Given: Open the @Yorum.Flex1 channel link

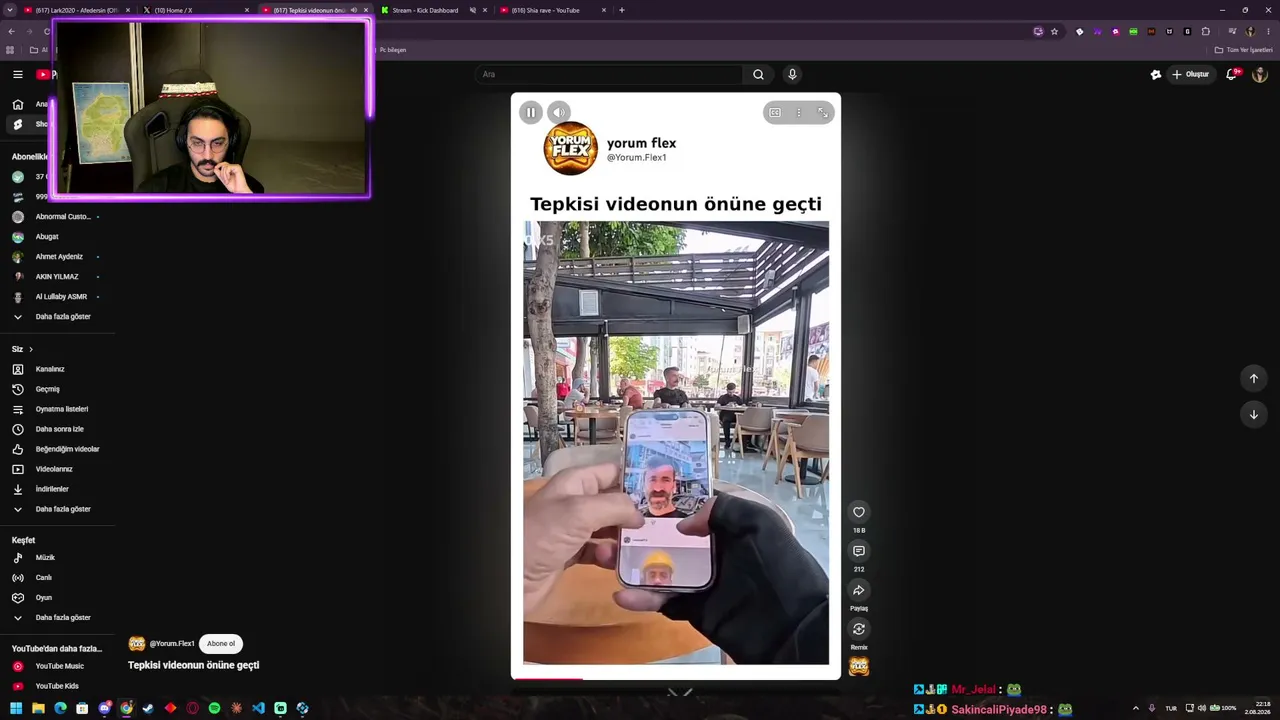Looking at the screenshot, I should [x=172, y=643].
